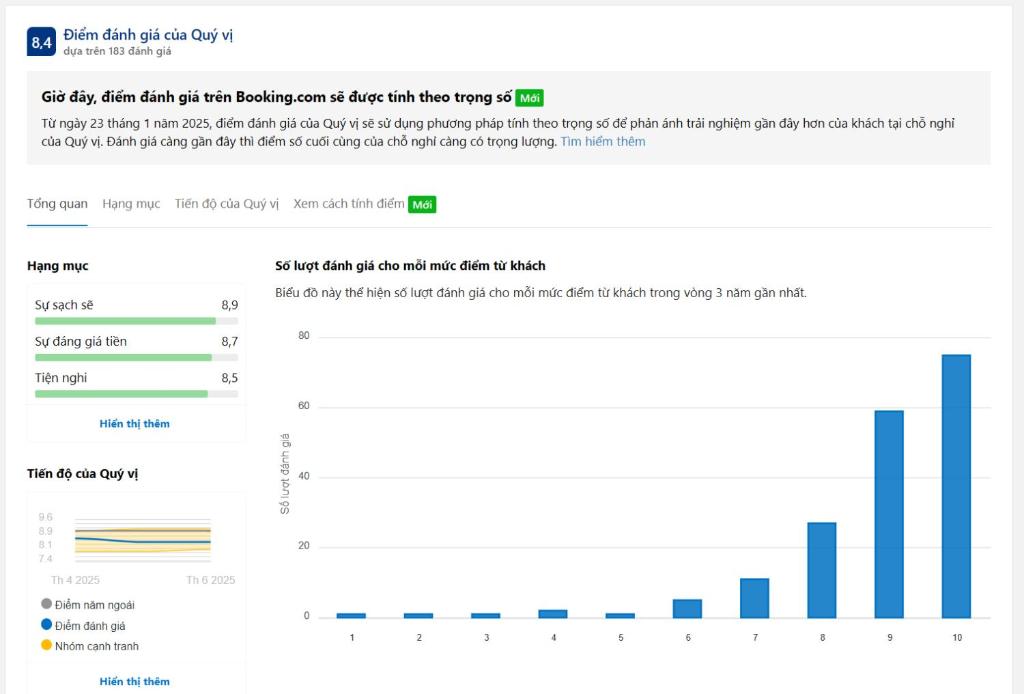Open the 'Xem cách tính điểm' tab
1024x694 pixels.
click(x=349, y=204)
